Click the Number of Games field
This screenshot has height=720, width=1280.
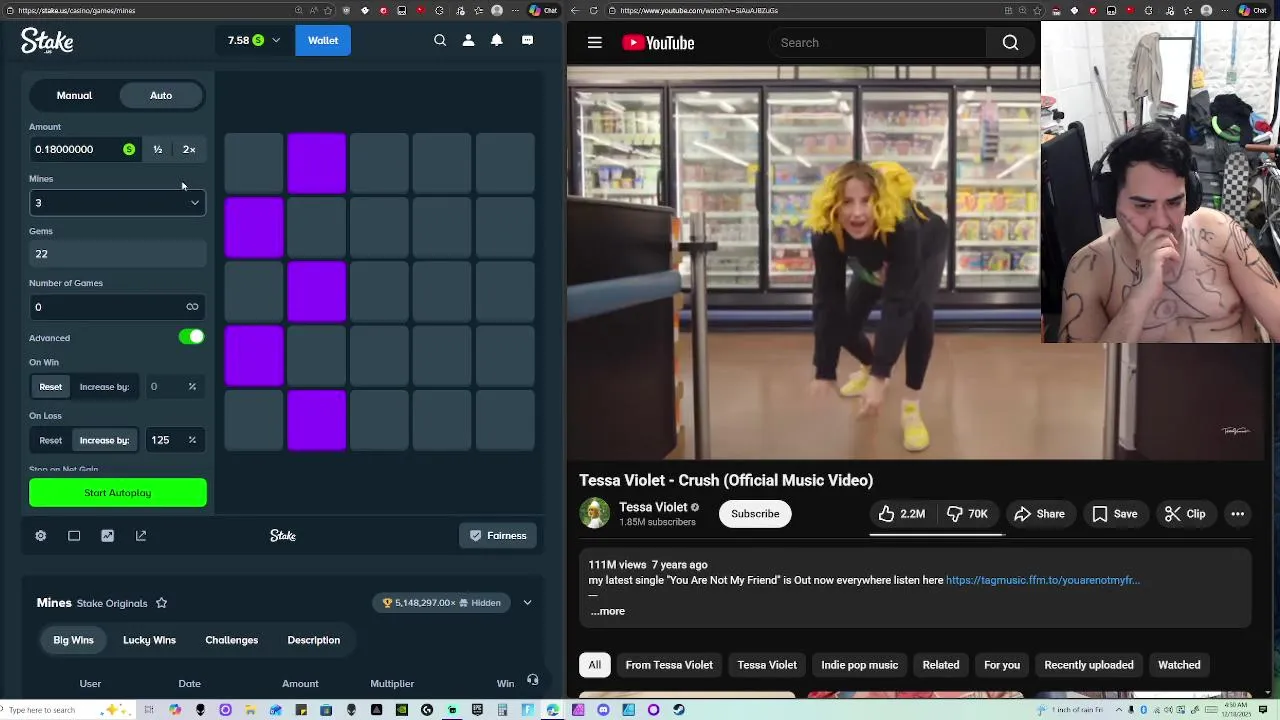pos(117,307)
